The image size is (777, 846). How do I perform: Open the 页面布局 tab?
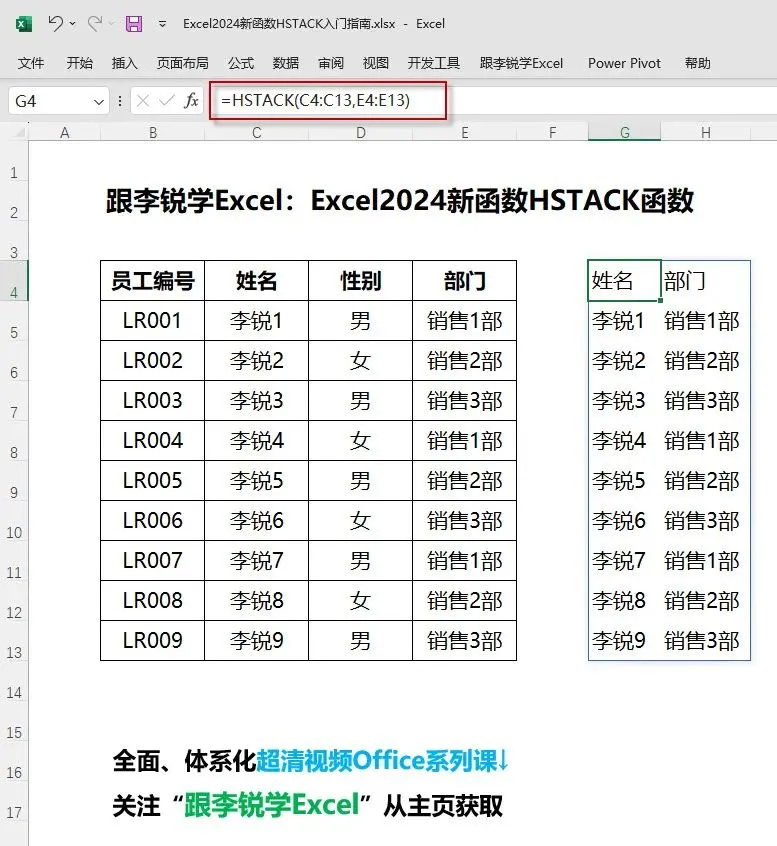pyautogui.click(x=182, y=63)
